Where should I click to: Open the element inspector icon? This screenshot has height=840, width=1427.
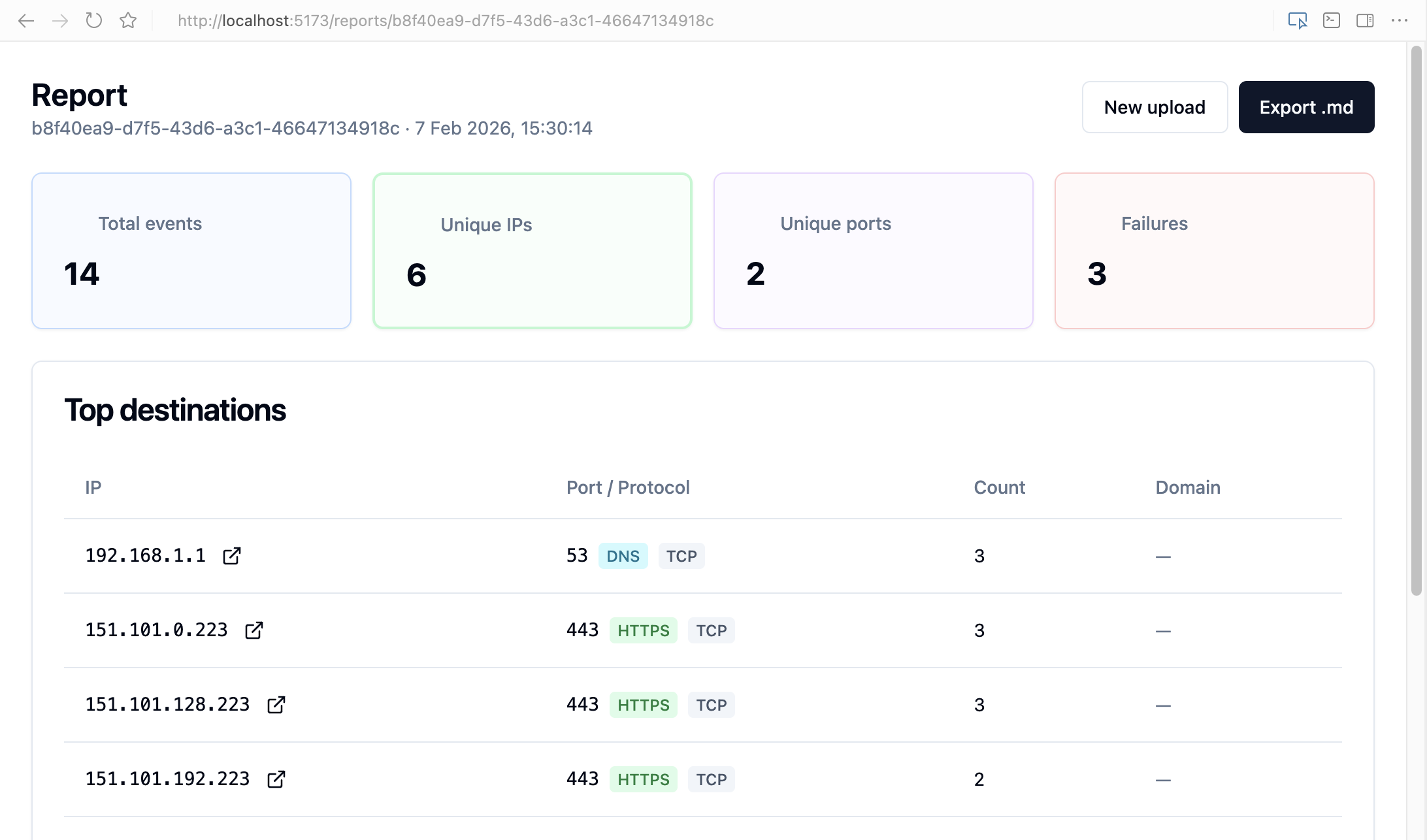[x=1298, y=21]
